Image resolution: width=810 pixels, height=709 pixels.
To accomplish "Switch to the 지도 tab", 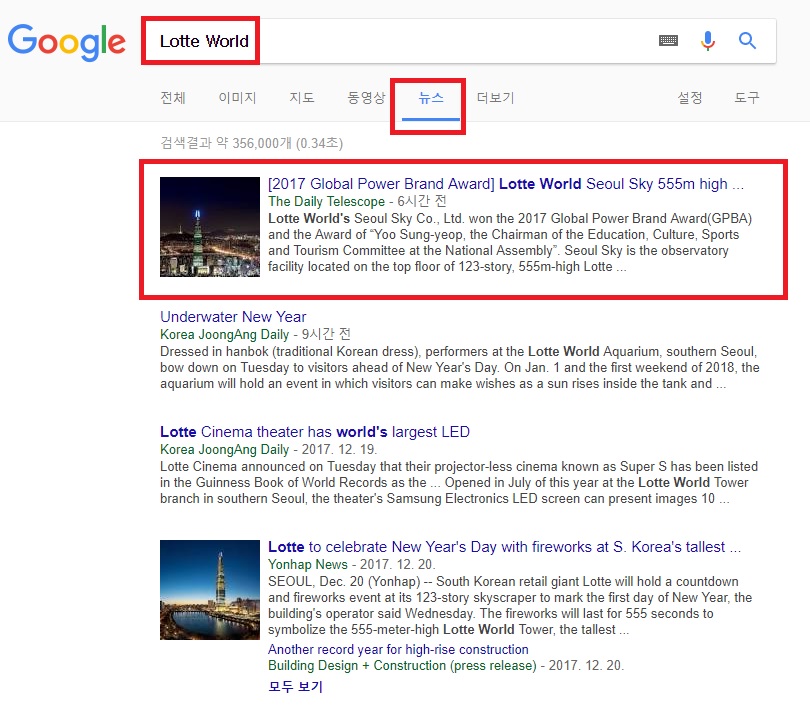I will click(x=302, y=98).
